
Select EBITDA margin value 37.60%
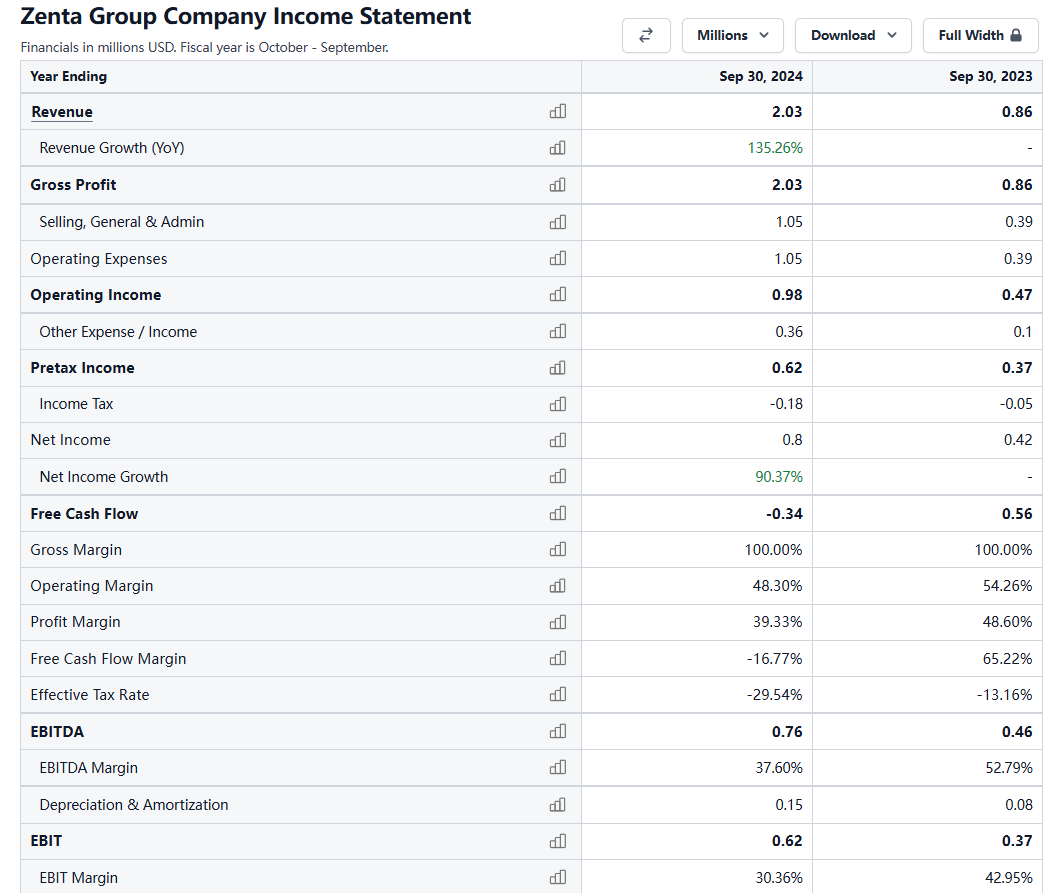pyautogui.click(x=779, y=768)
